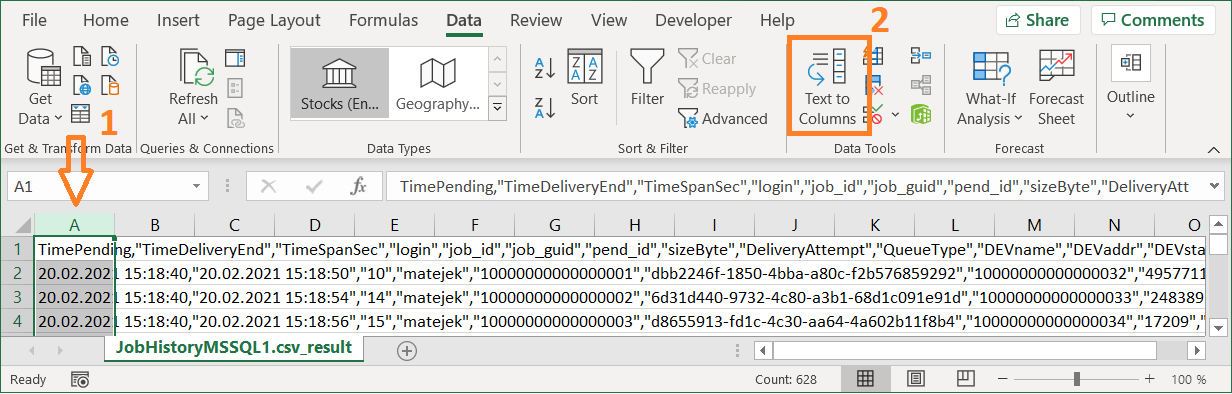Open the Get Data menu
The image size is (1232, 394).
click(x=40, y=88)
